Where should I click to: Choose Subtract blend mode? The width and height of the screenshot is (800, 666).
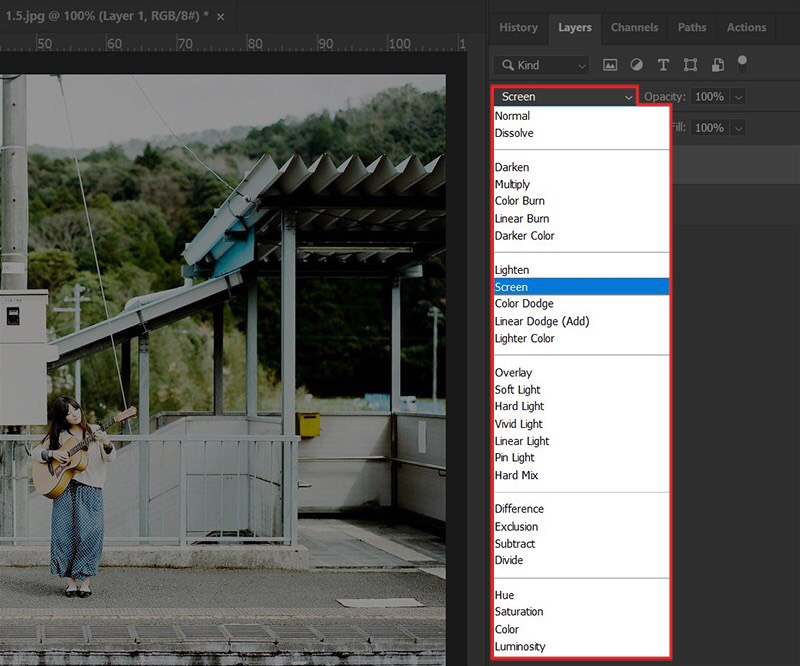(x=582, y=544)
